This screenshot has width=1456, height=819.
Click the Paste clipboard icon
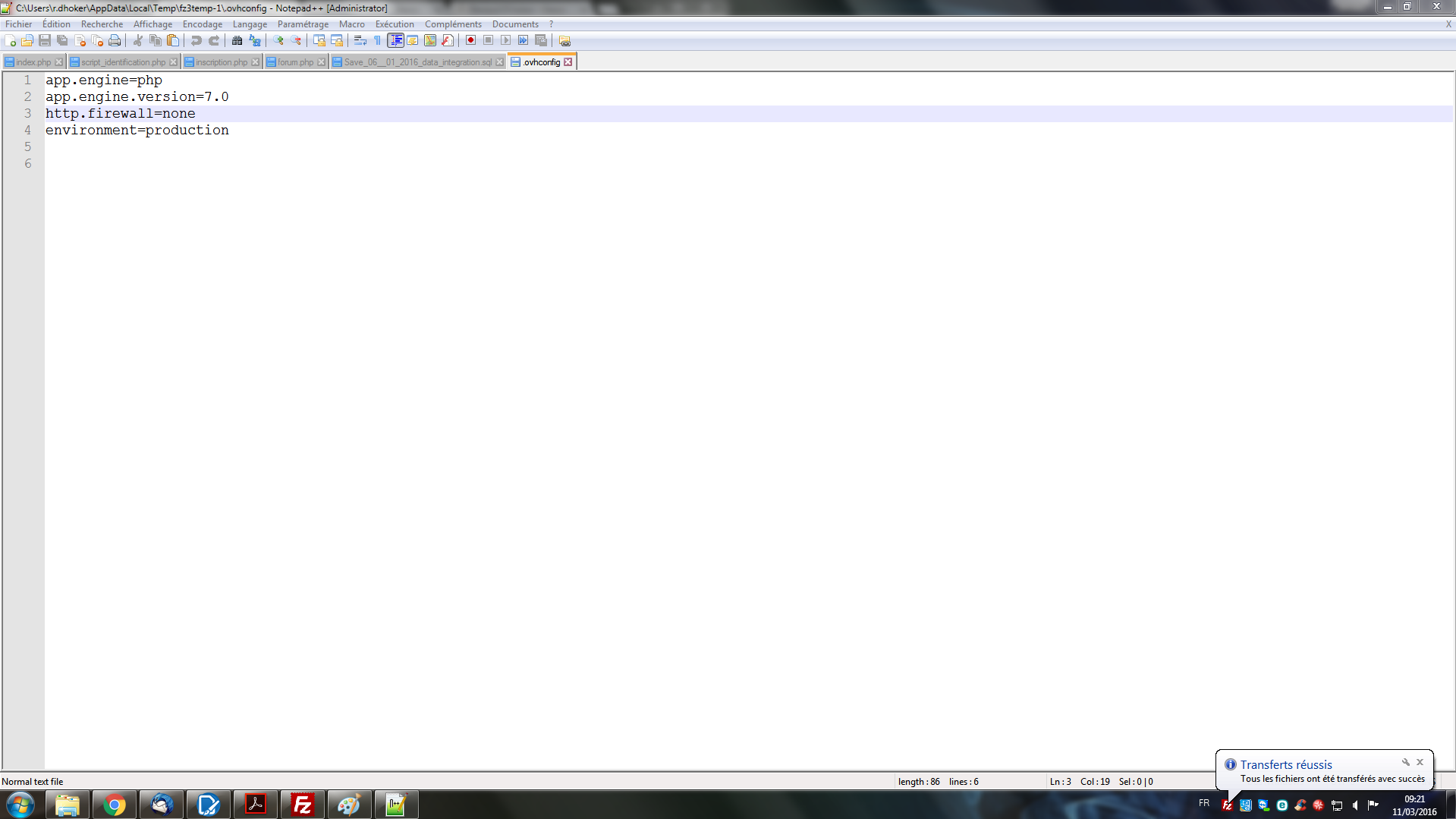(x=173, y=41)
